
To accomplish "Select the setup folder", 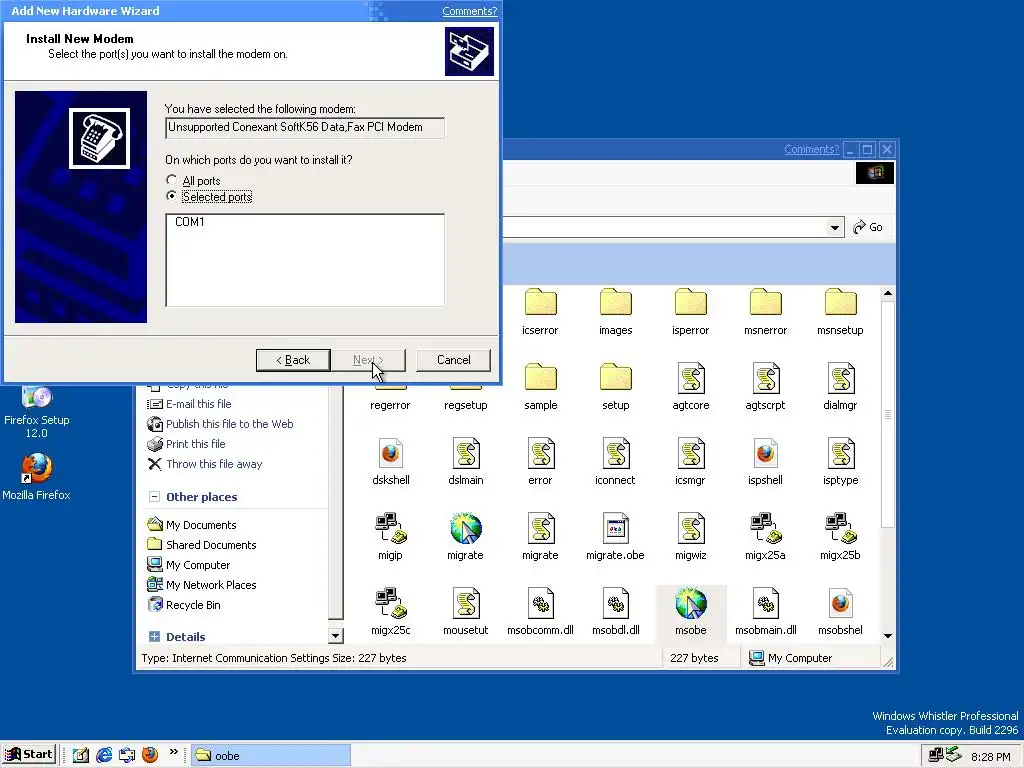I will (x=615, y=387).
